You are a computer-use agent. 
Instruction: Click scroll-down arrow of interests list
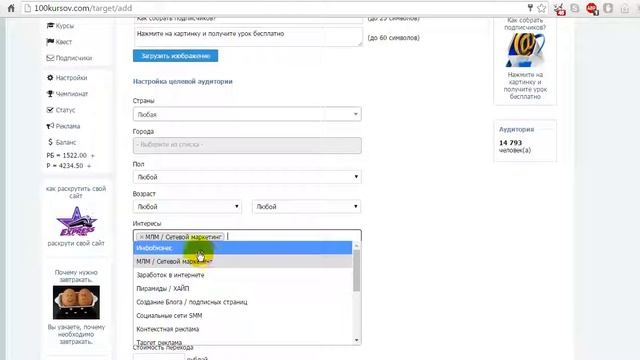click(356, 340)
